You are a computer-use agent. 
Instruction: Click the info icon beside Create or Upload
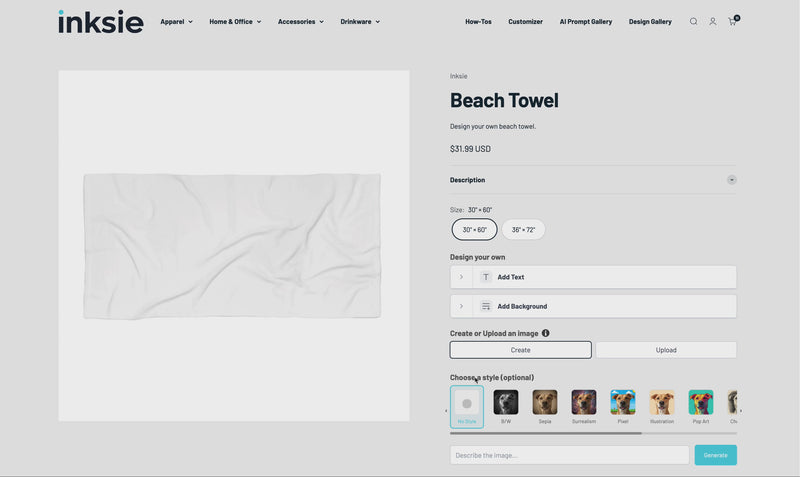coord(546,333)
